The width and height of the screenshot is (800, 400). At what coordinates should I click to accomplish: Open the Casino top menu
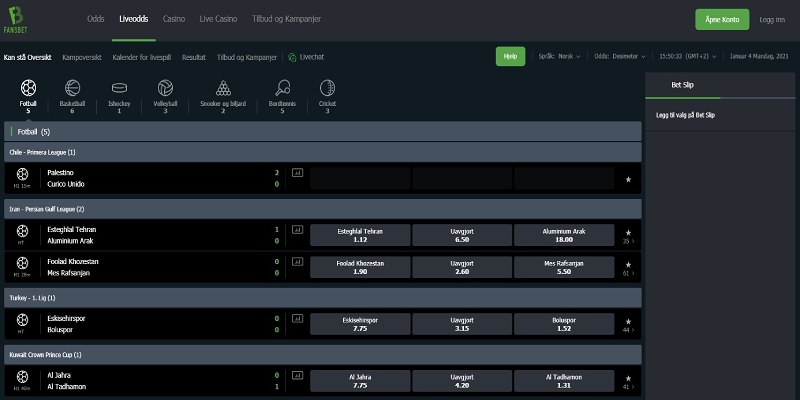coord(174,19)
